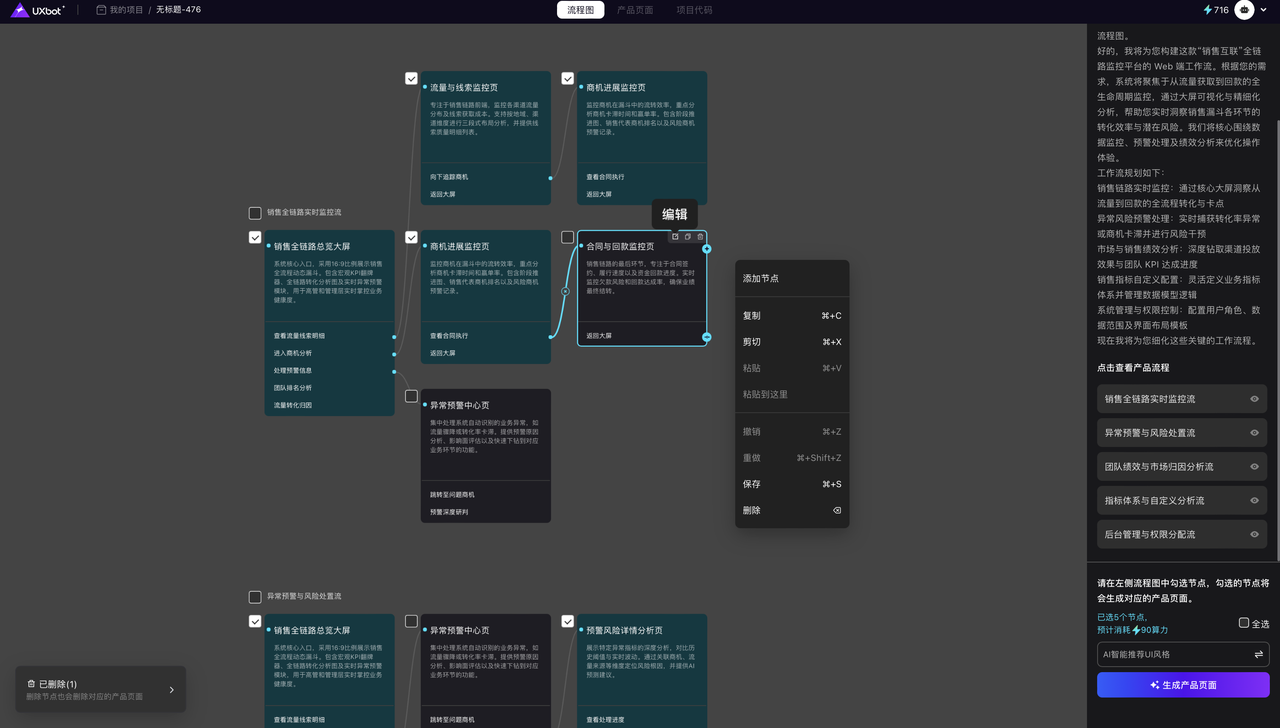Screen dimensions: 1280x728
Task: Show the 销售全链路实时监控流 flow via eye icon
Action: (x=1254, y=399)
